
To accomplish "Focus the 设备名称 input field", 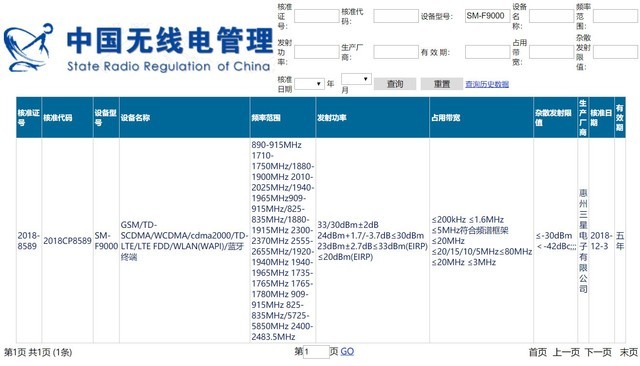I will pyautogui.click(x=551, y=16).
